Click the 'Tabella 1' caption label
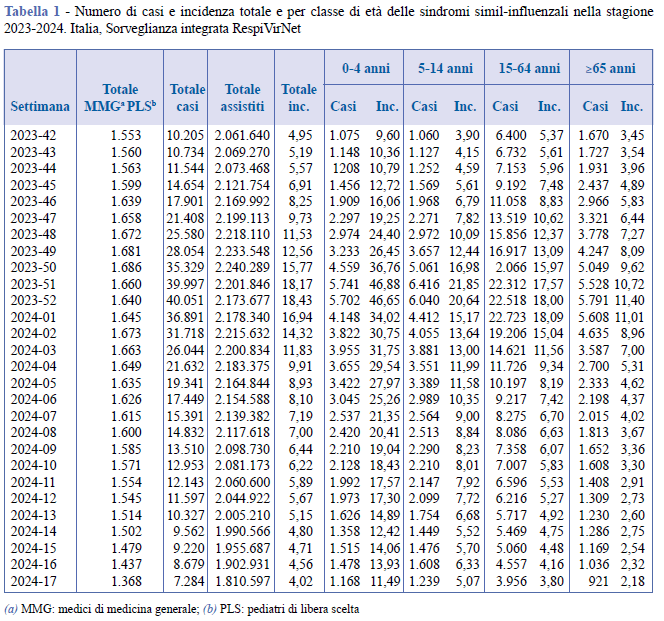Image resolution: width=664 pixels, height=621 pixels. point(32,11)
